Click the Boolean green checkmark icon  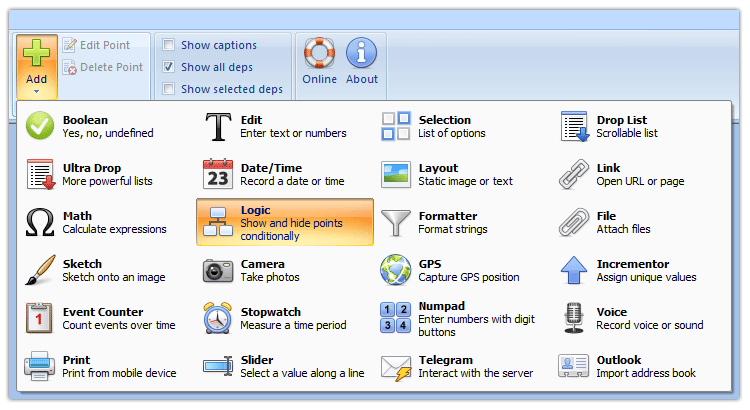coord(40,126)
